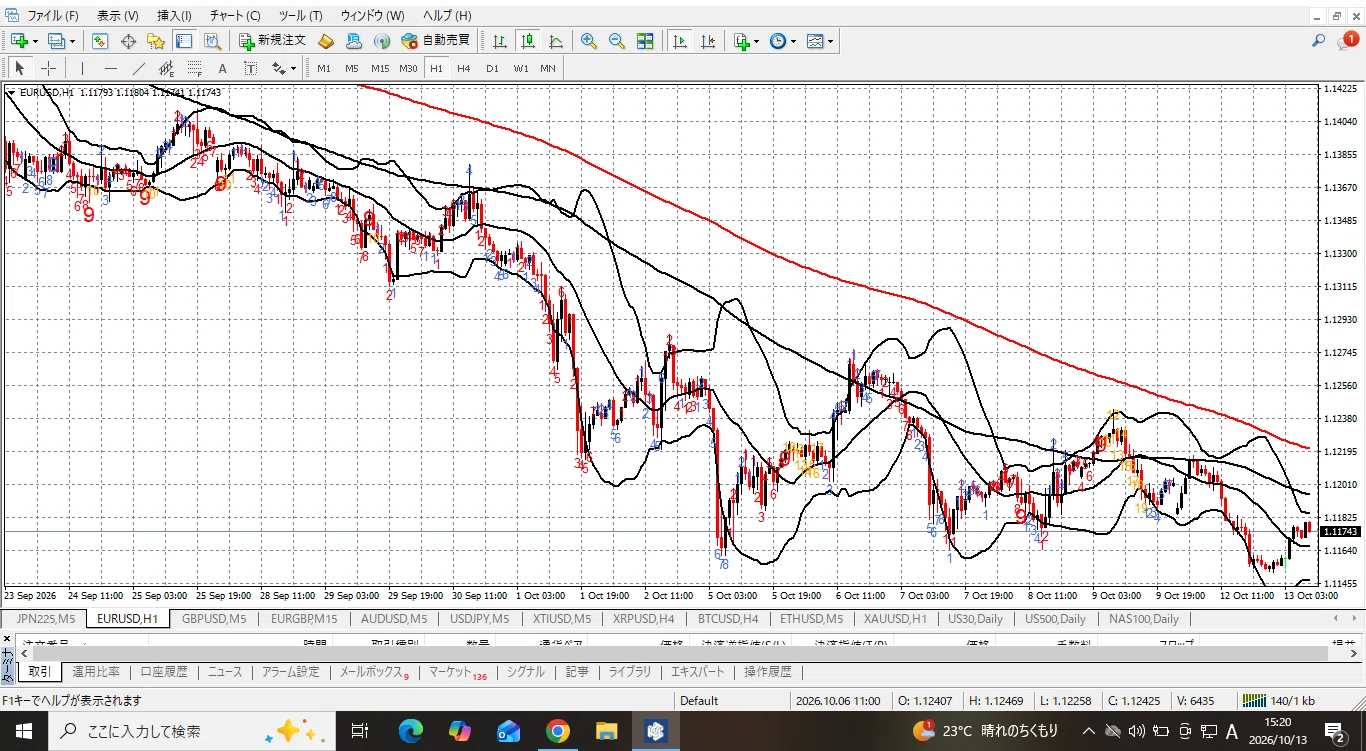Open the チャート (C) menu
This screenshot has width=1366, height=751.
pyautogui.click(x=235, y=16)
